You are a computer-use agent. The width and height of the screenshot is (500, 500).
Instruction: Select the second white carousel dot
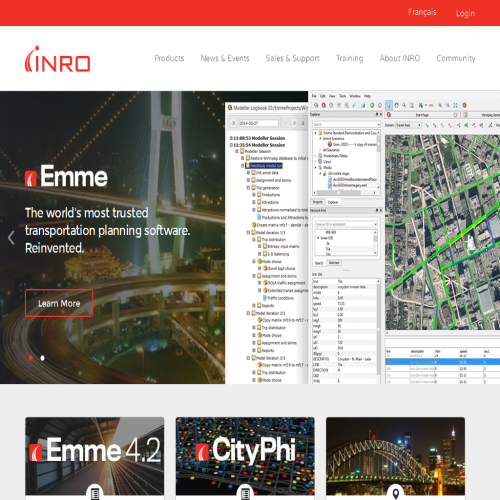click(42, 358)
